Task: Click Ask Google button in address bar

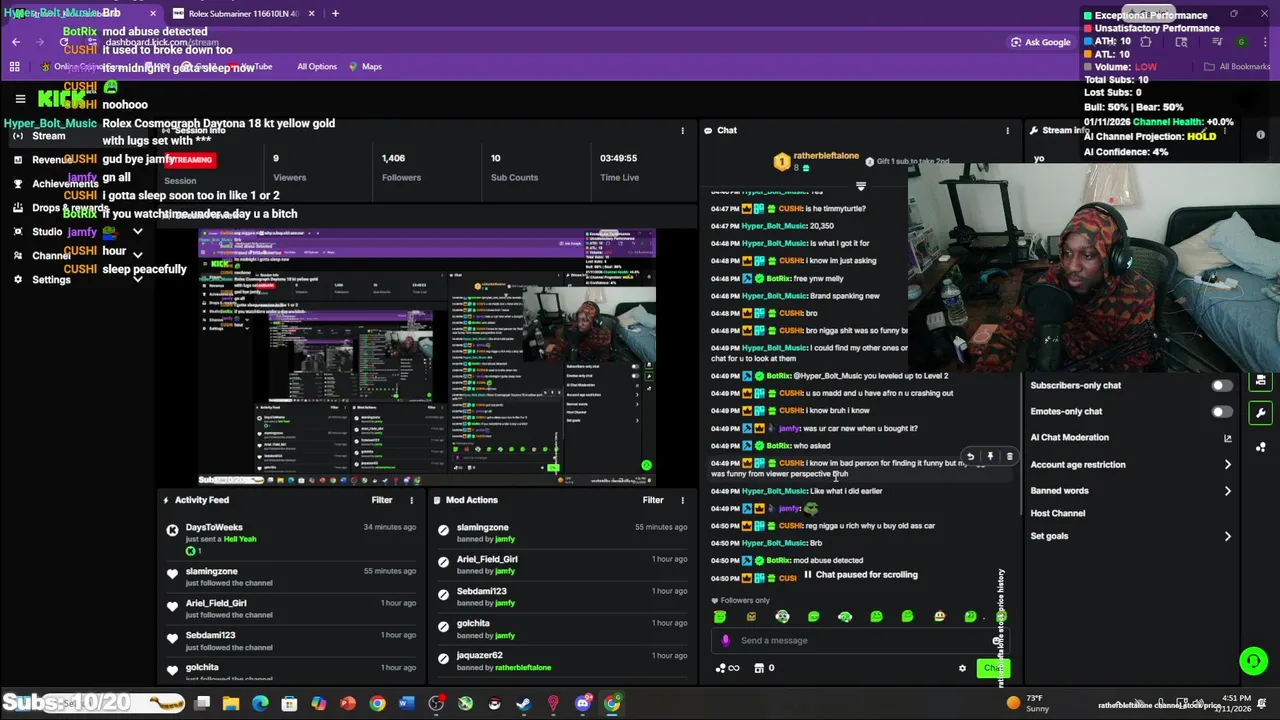Action: (x=1040, y=42)
